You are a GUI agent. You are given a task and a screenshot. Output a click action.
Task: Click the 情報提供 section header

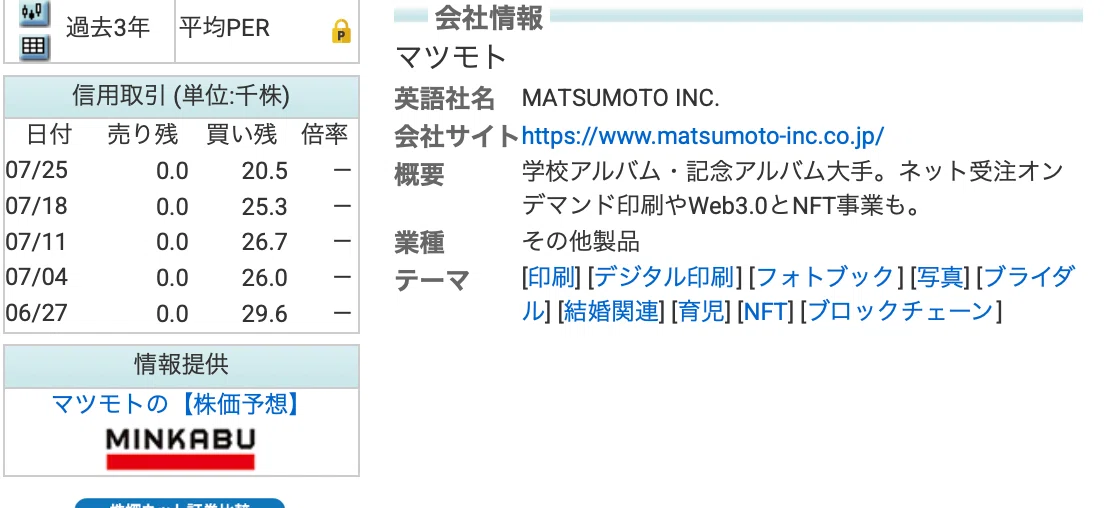pyautogui.click(x=182, y=365)
